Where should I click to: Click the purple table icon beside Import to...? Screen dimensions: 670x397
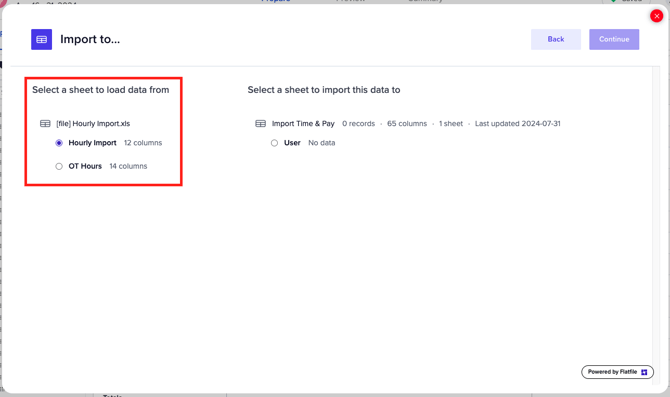(41, 39)
